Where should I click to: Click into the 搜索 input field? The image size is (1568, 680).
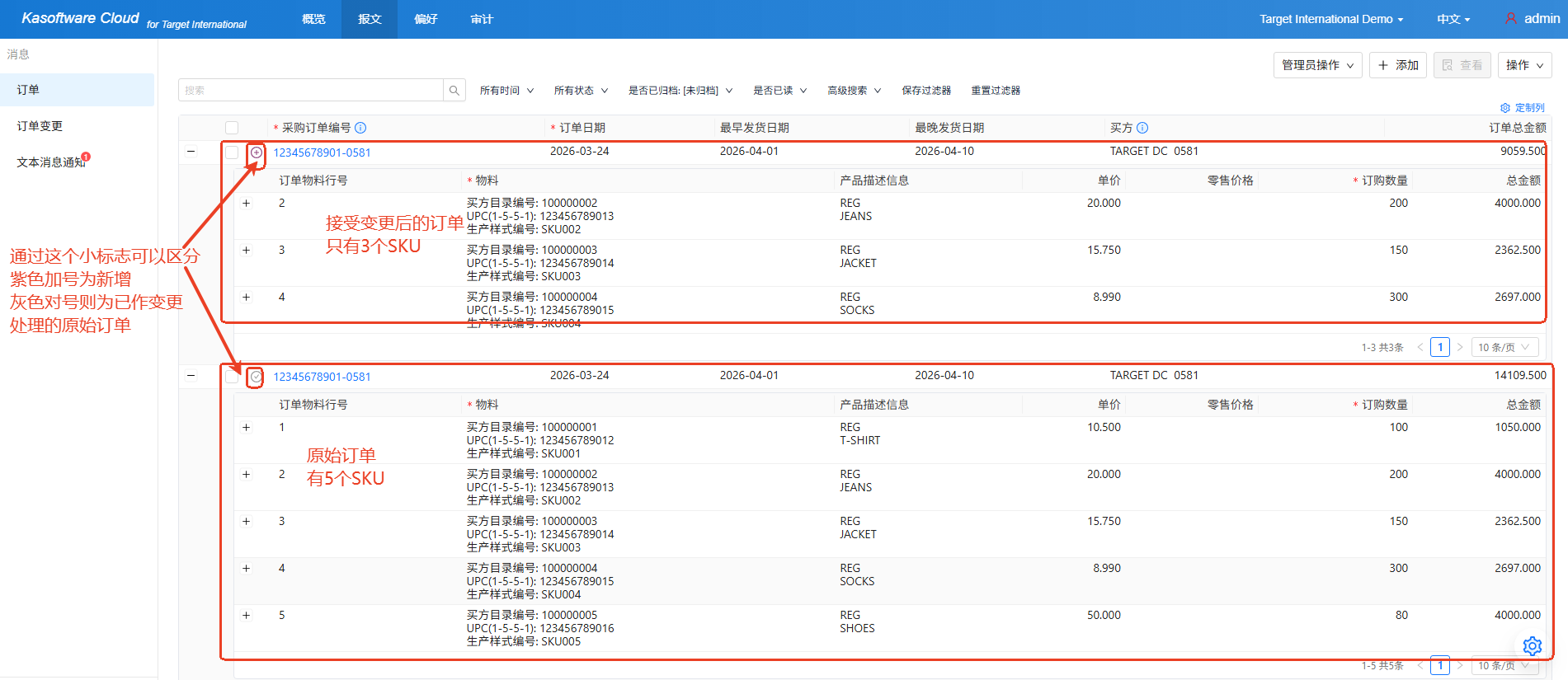coord(311,91)
